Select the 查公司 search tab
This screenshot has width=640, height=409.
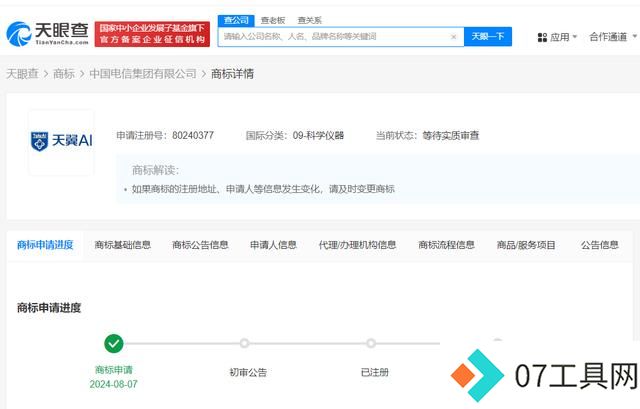[236, 20]
